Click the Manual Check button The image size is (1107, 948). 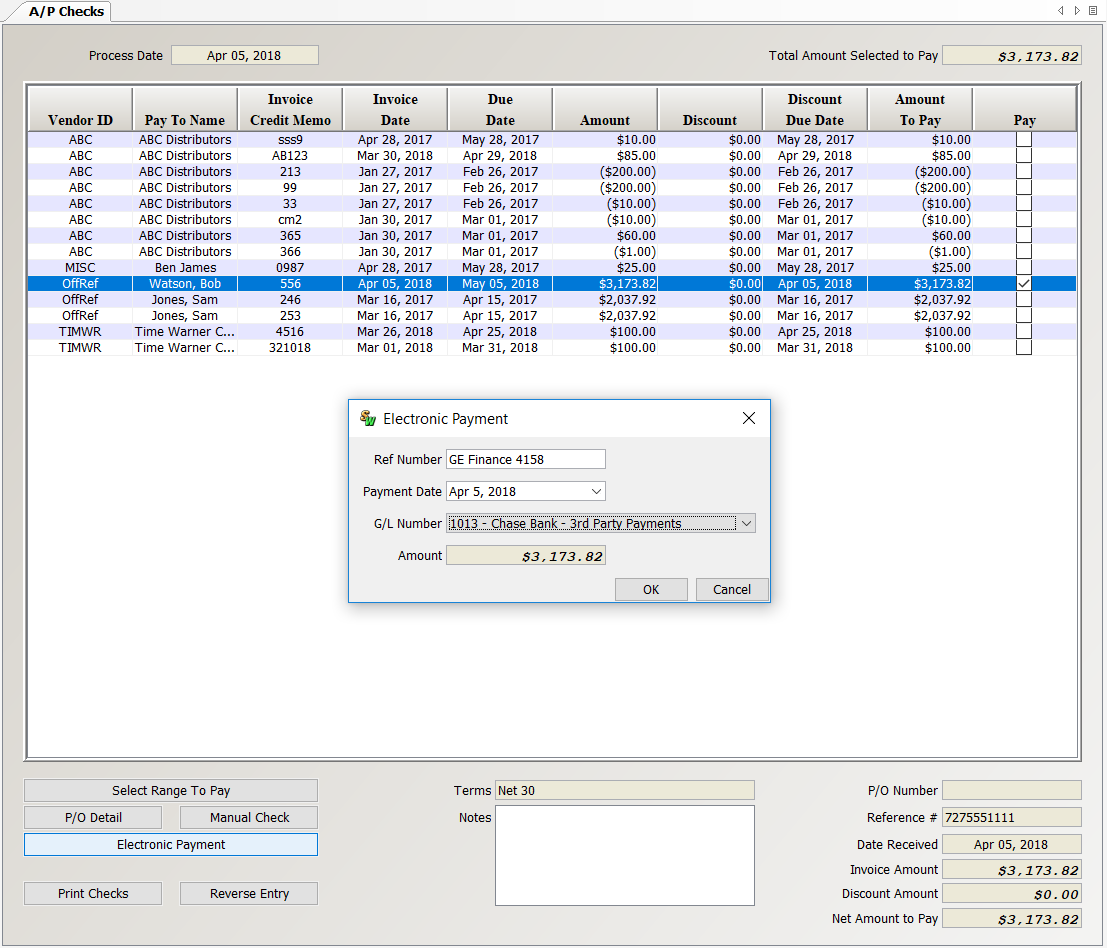(x=249, y=817)
